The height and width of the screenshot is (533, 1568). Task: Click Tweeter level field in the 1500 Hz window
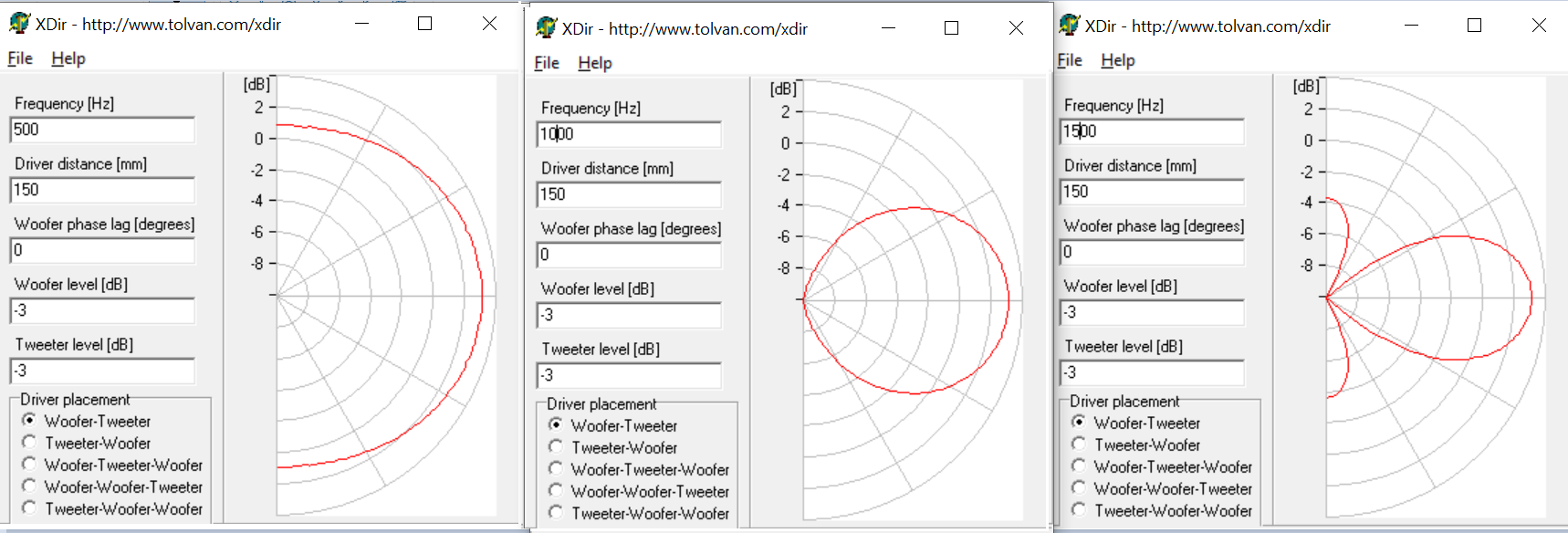1152,372
